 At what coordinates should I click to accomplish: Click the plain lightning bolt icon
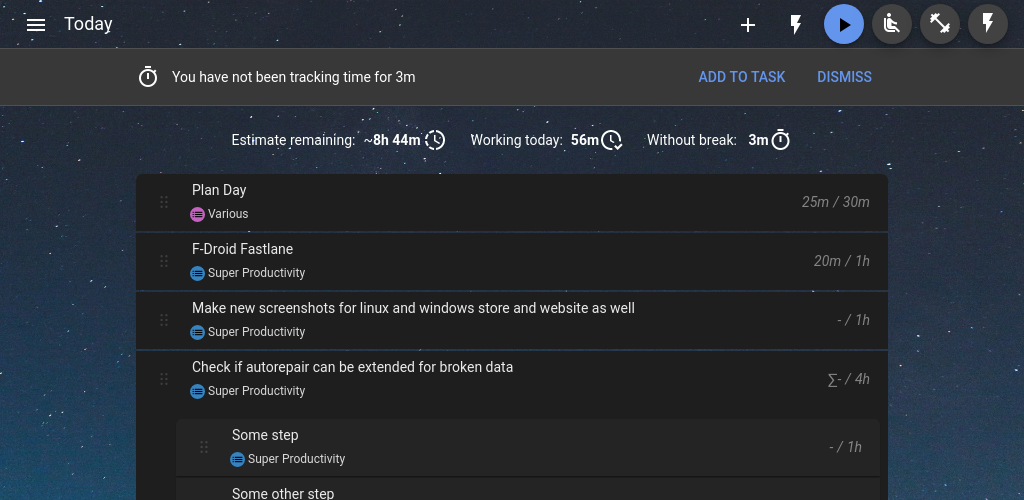pyautogui.click(x=796, y=25)
